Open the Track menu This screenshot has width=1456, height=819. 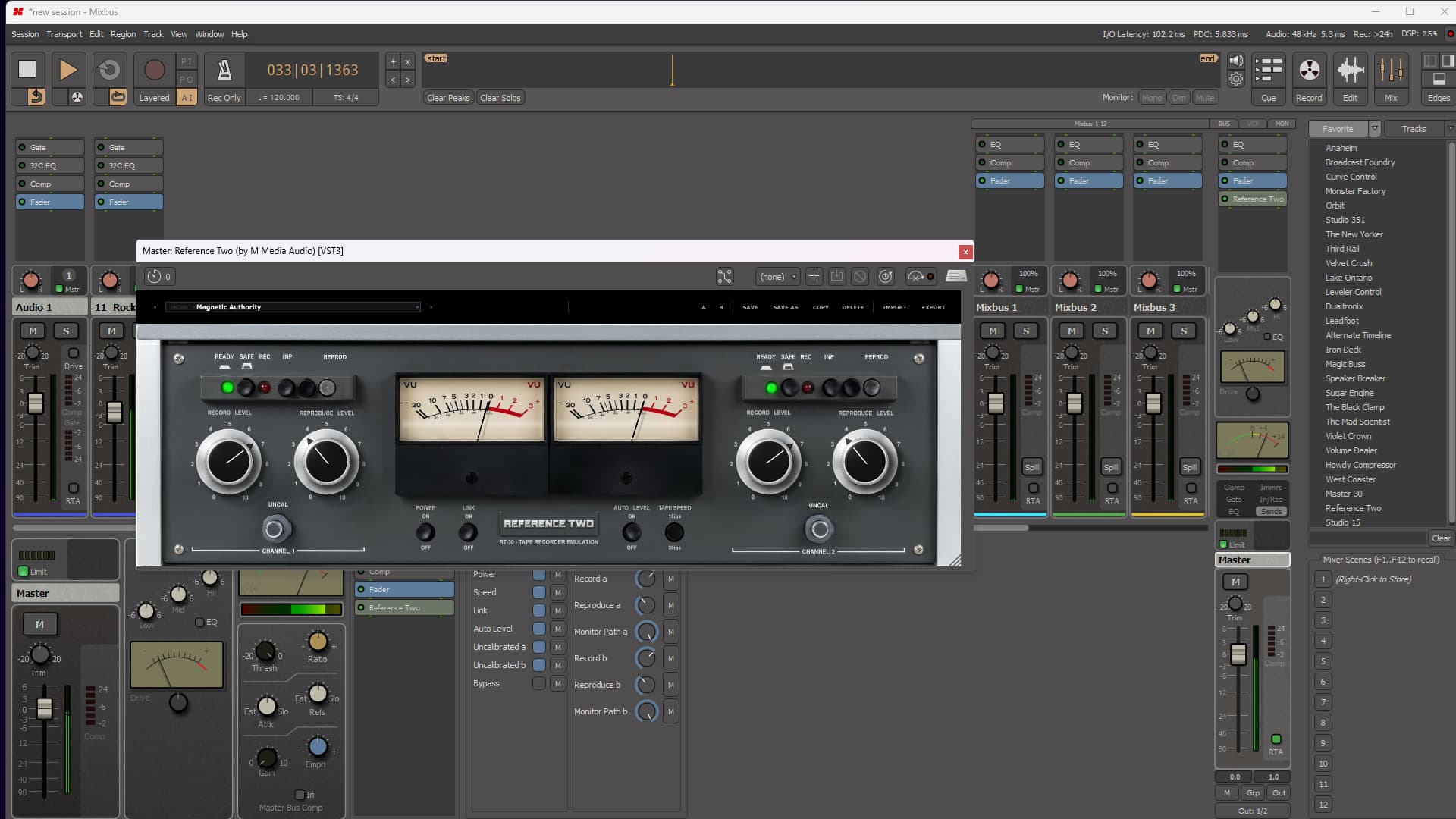[153, 34]
